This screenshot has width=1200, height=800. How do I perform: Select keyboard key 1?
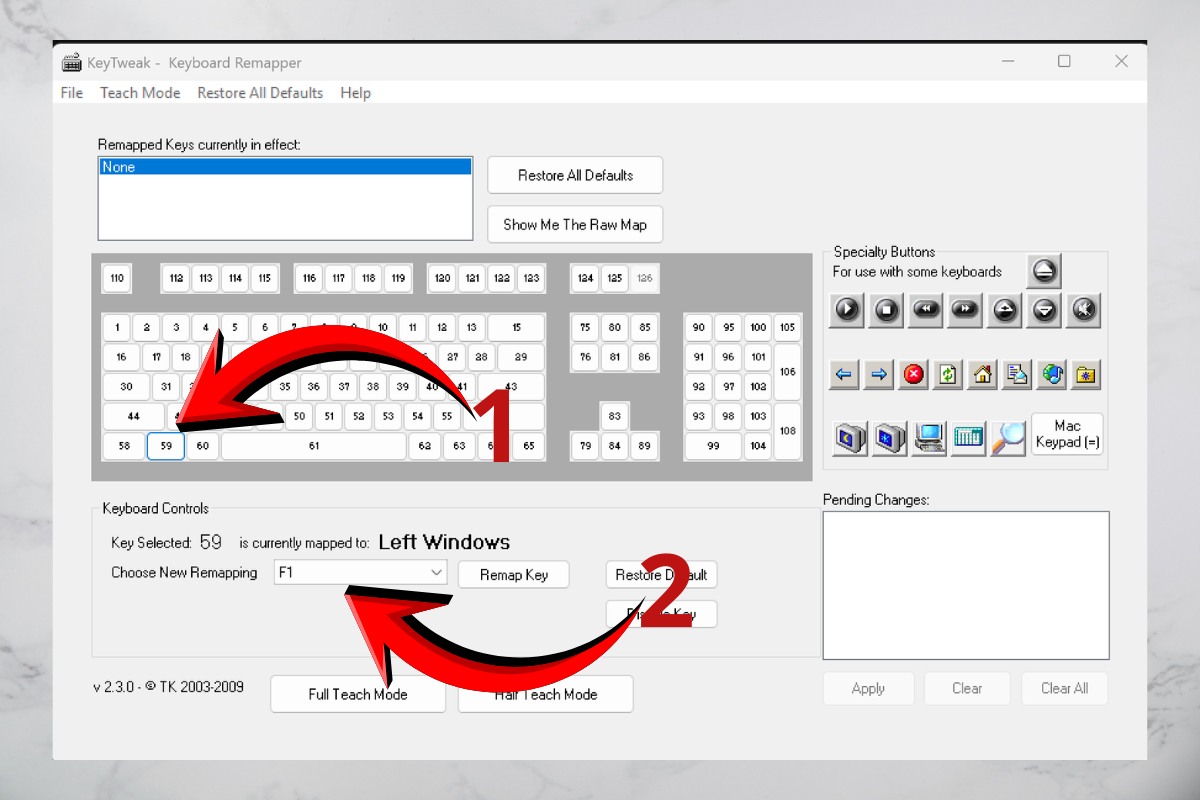(117, 327)
